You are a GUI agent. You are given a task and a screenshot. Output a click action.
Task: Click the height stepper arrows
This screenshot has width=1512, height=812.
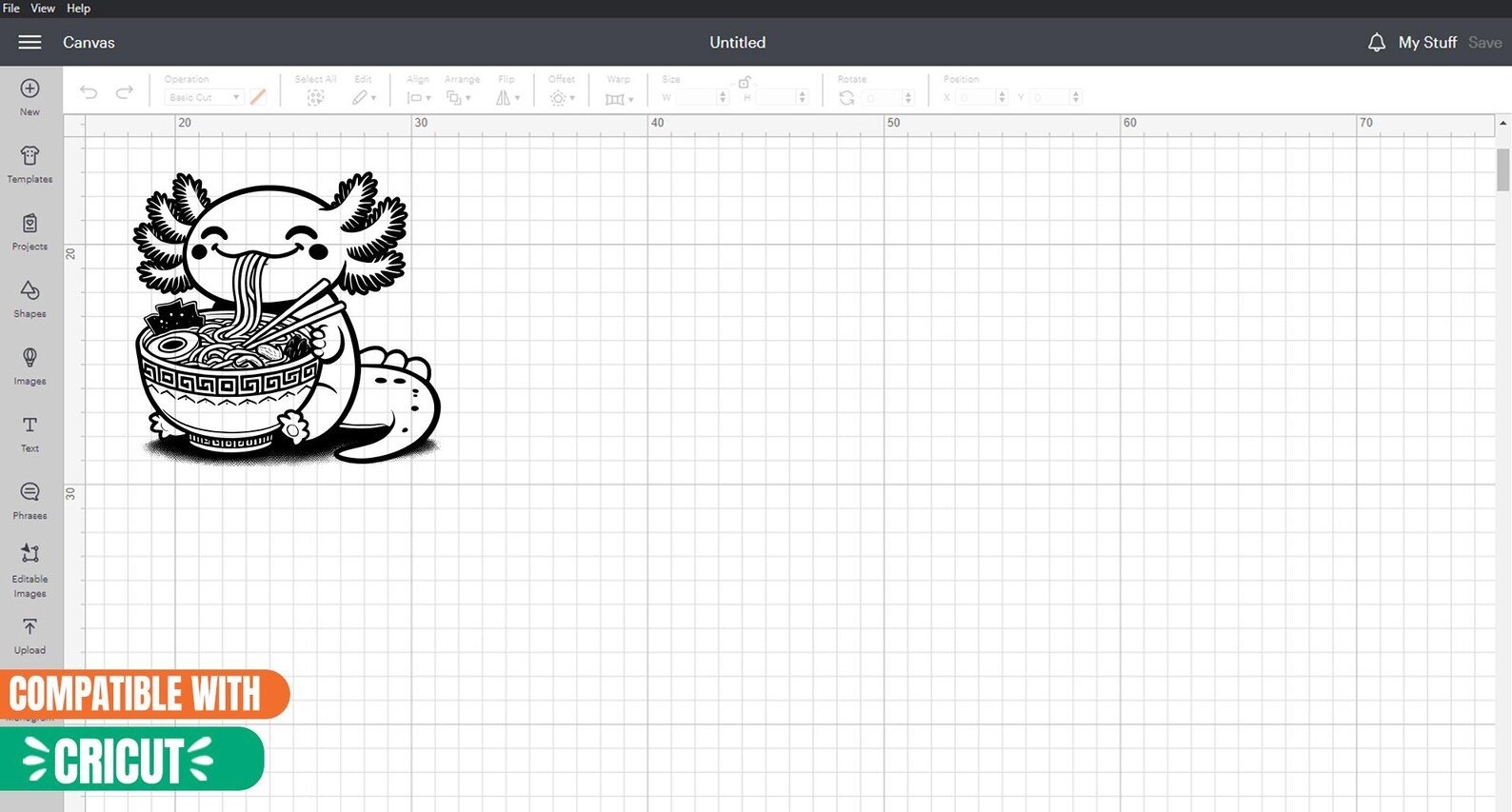(x=803, y=97)
